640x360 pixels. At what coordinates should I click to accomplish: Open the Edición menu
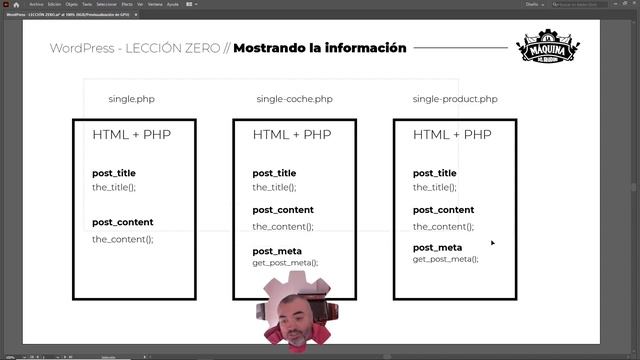(x=54, y=4)
